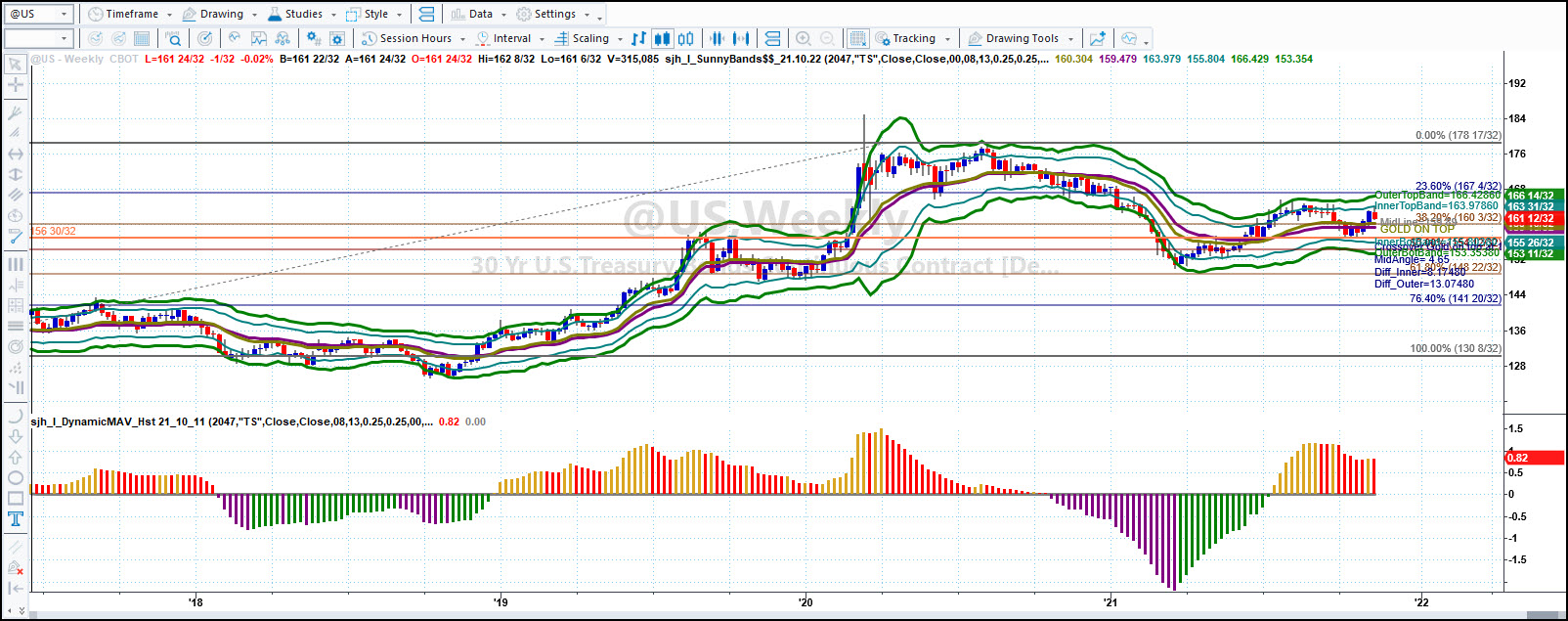Viewport: 1568px width, 621px height.
Task: Open the empty combo box below @US
Action: click(x=38, y=38)
